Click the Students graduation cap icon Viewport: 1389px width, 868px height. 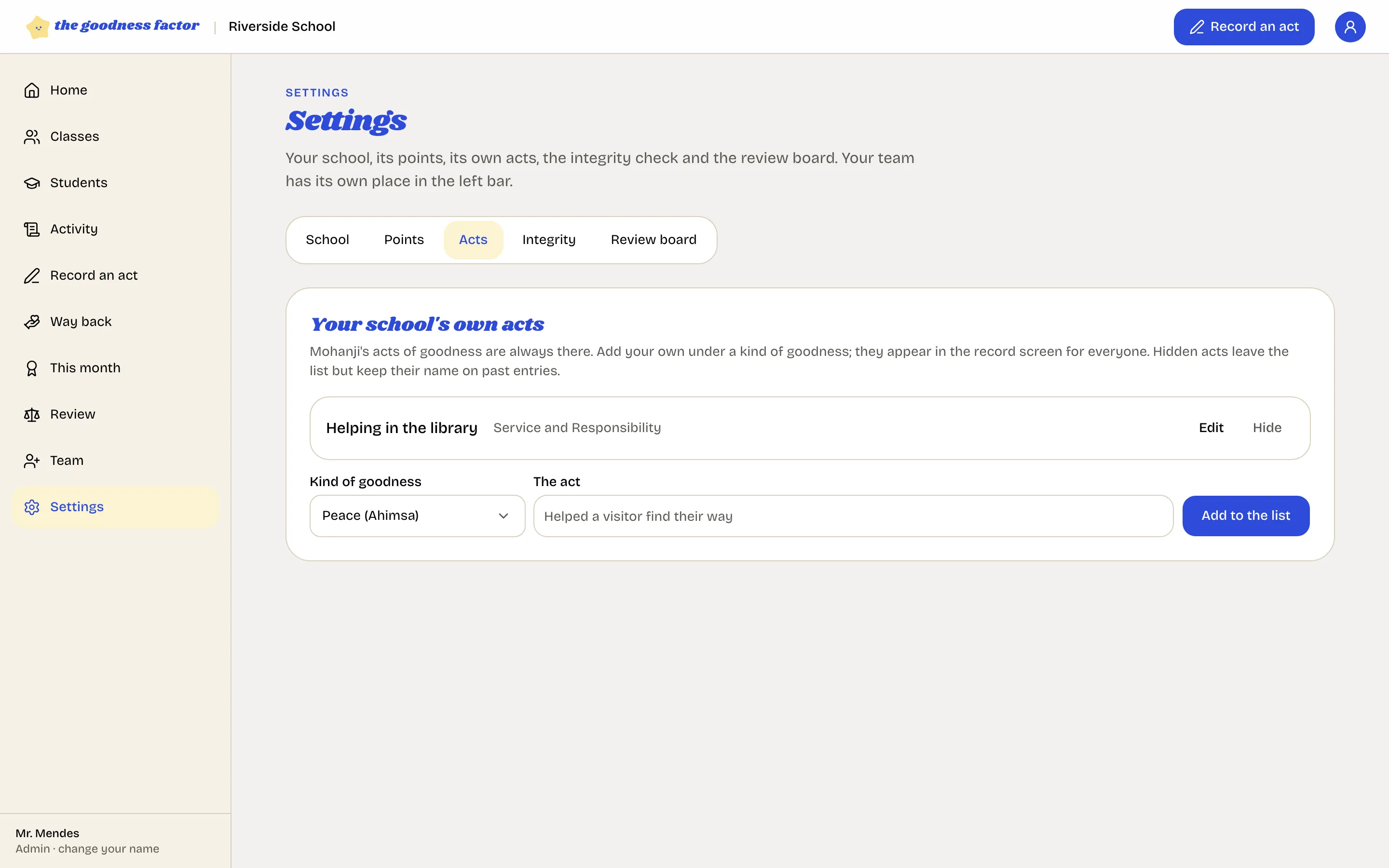point(31,183)
